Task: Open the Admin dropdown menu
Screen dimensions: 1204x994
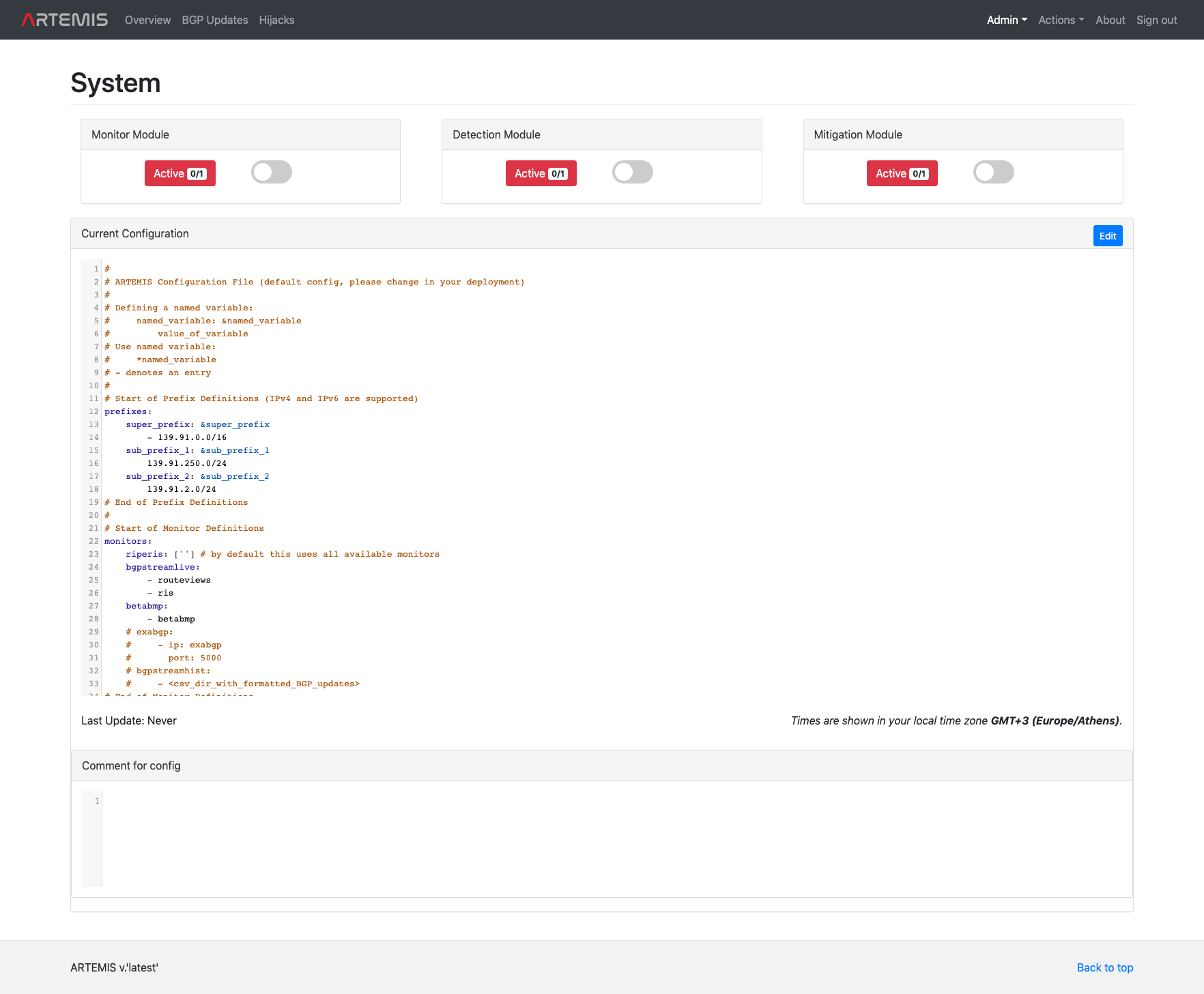Action: [1006, 20]
